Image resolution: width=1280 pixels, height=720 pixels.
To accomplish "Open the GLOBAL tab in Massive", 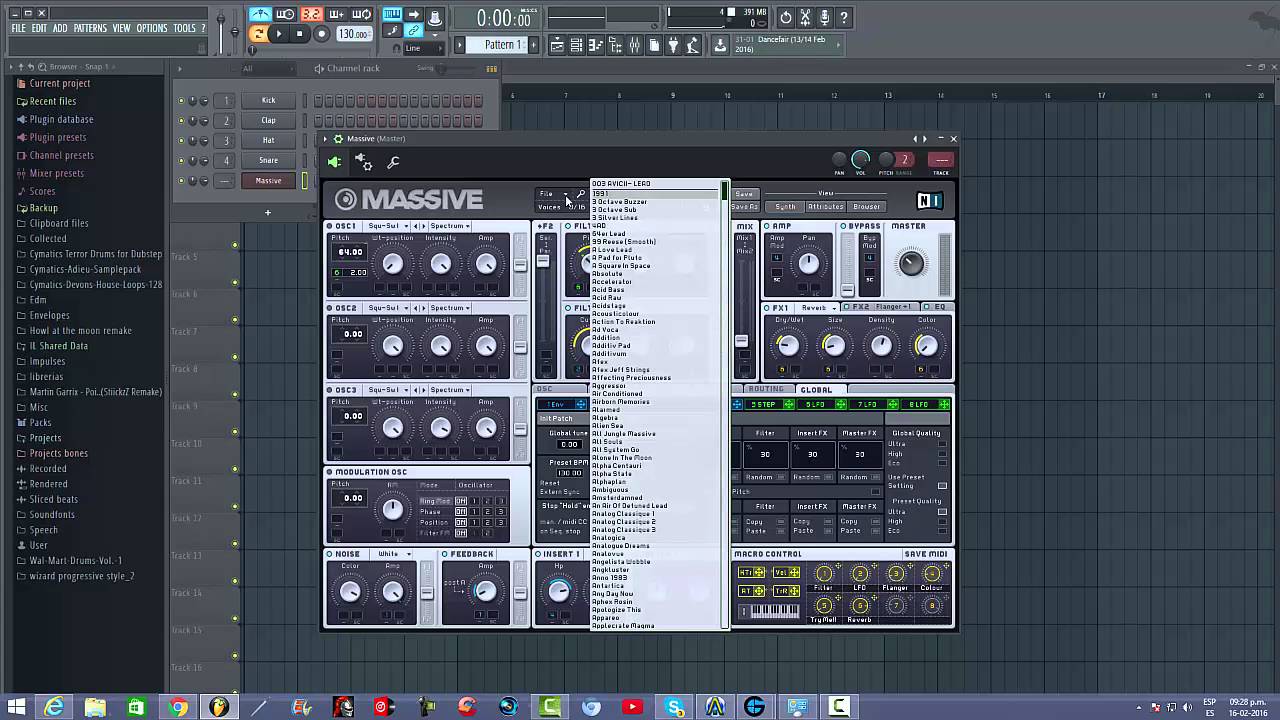I will 816,389.
